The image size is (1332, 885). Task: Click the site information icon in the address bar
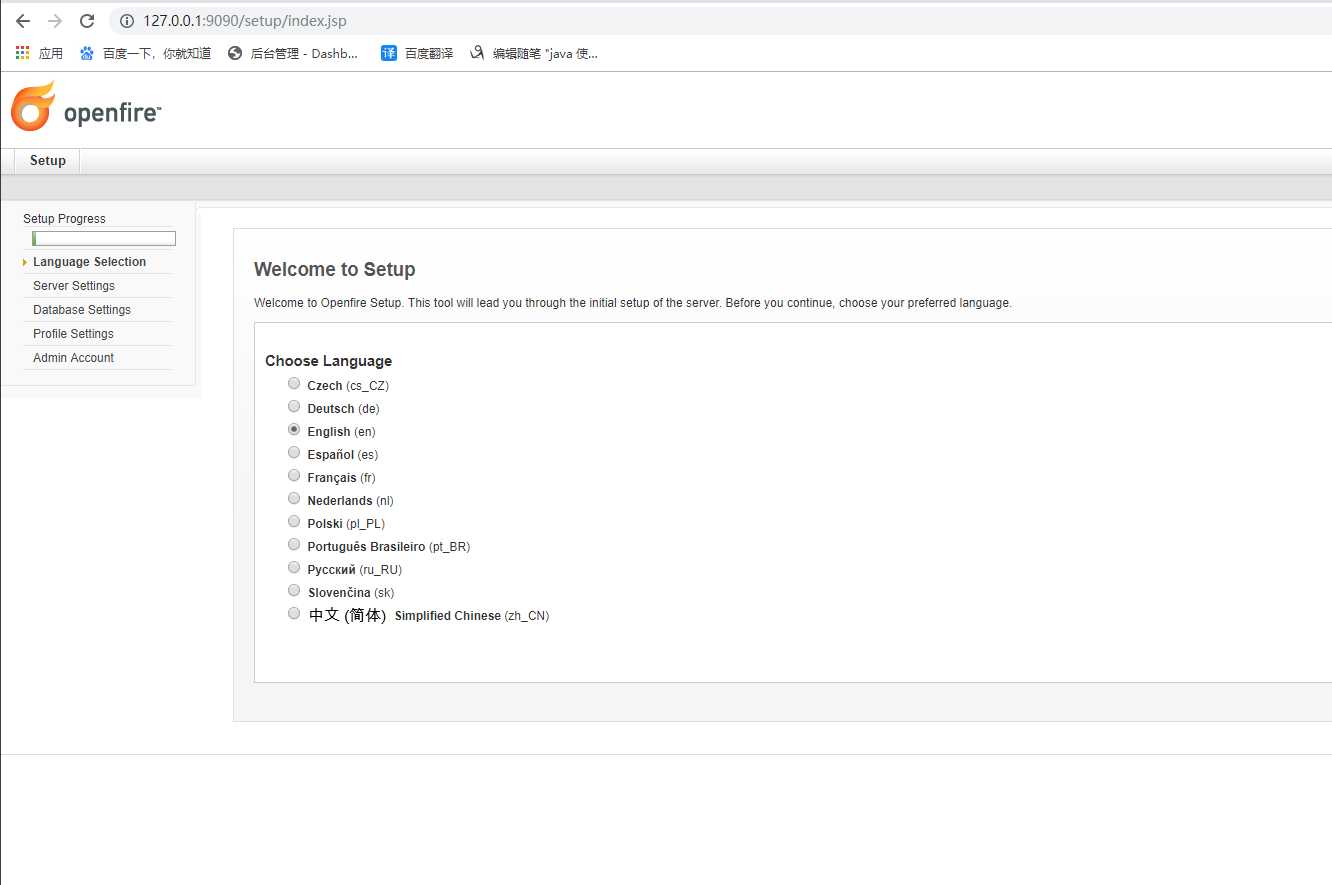(127, 21)
